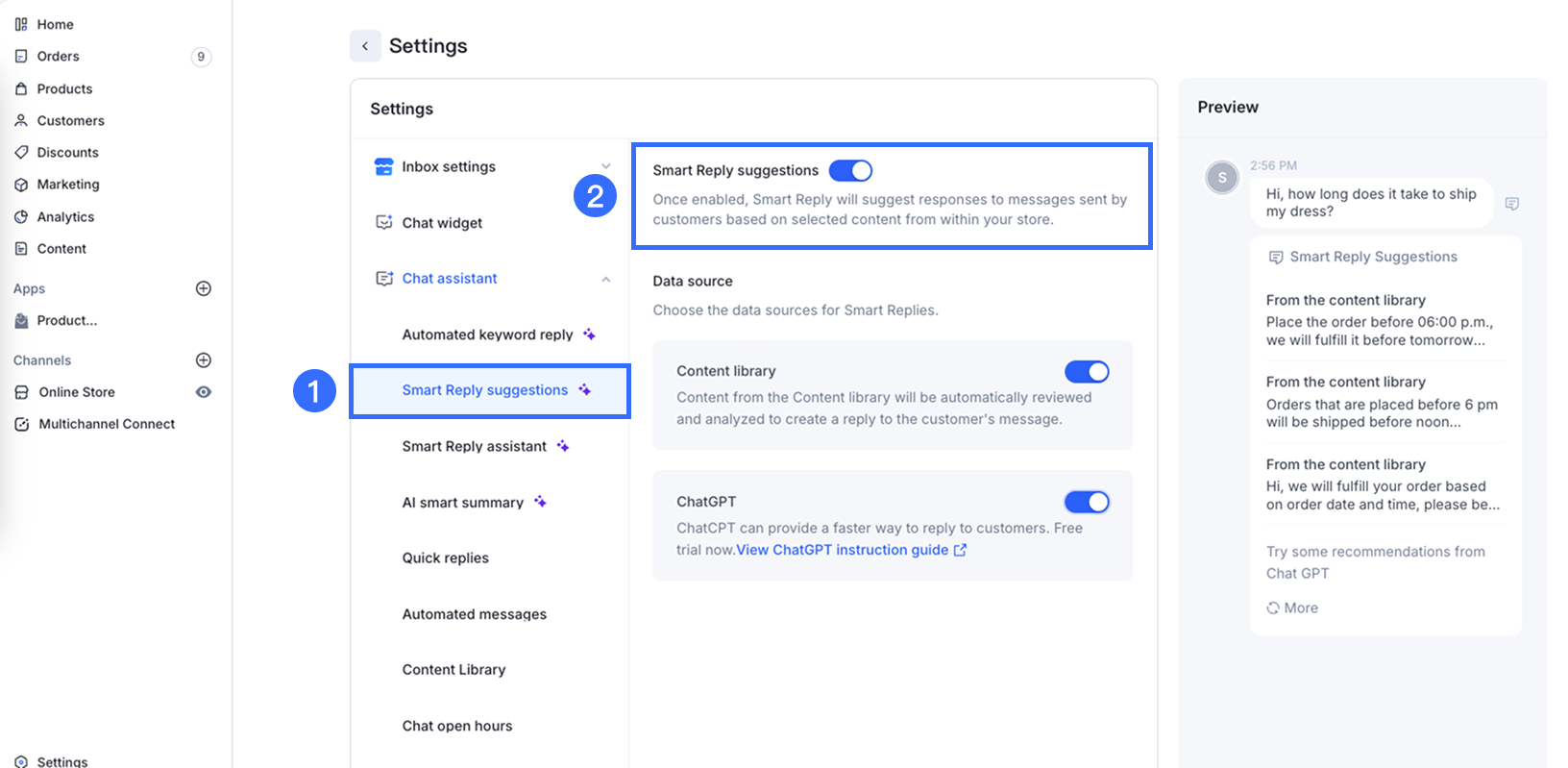
Task: Go to Quick replies settings
Action: pyautogui.click(x=445, y=557)
